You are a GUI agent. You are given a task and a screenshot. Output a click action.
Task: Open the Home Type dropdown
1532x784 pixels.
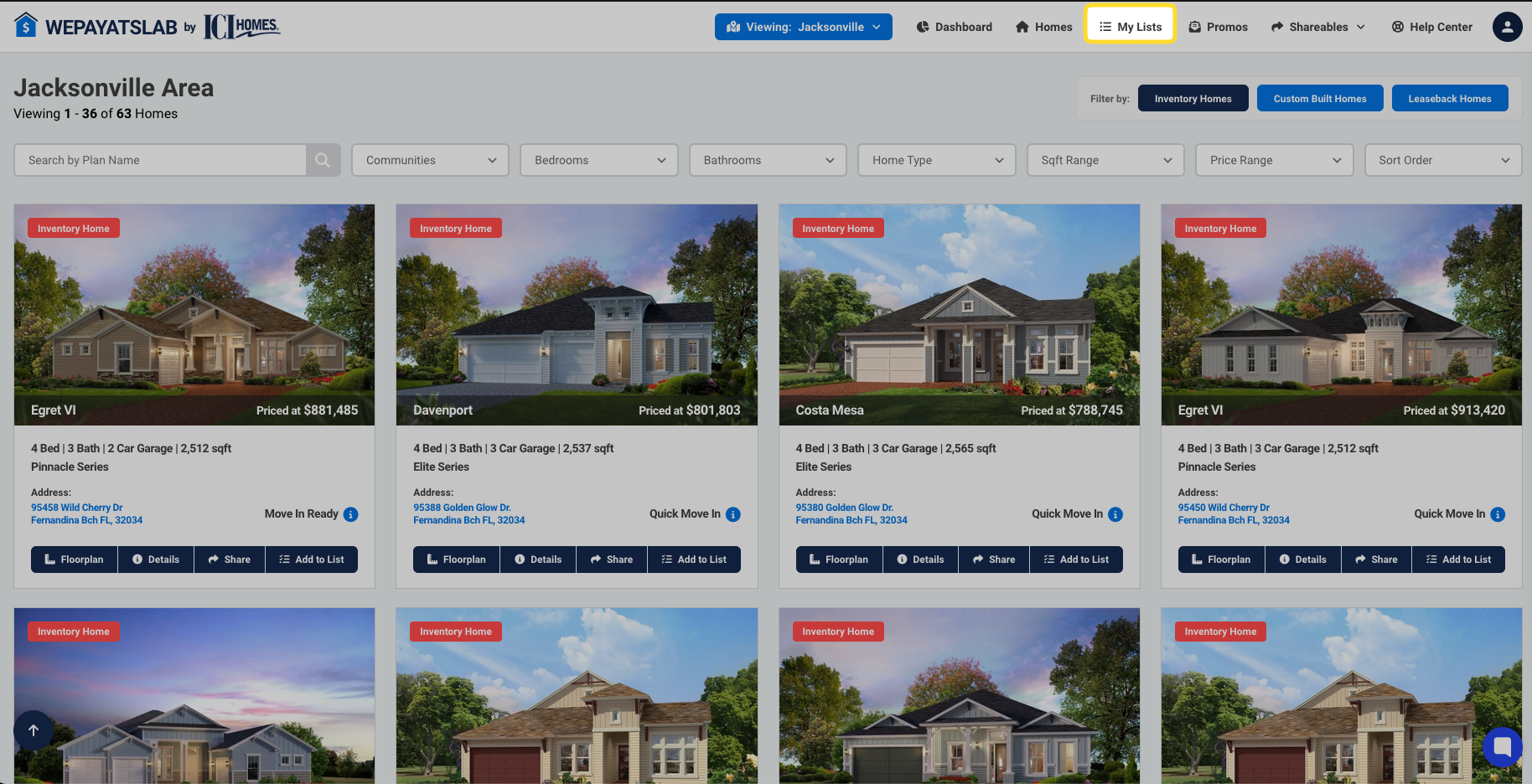click(x=937, y=160)
